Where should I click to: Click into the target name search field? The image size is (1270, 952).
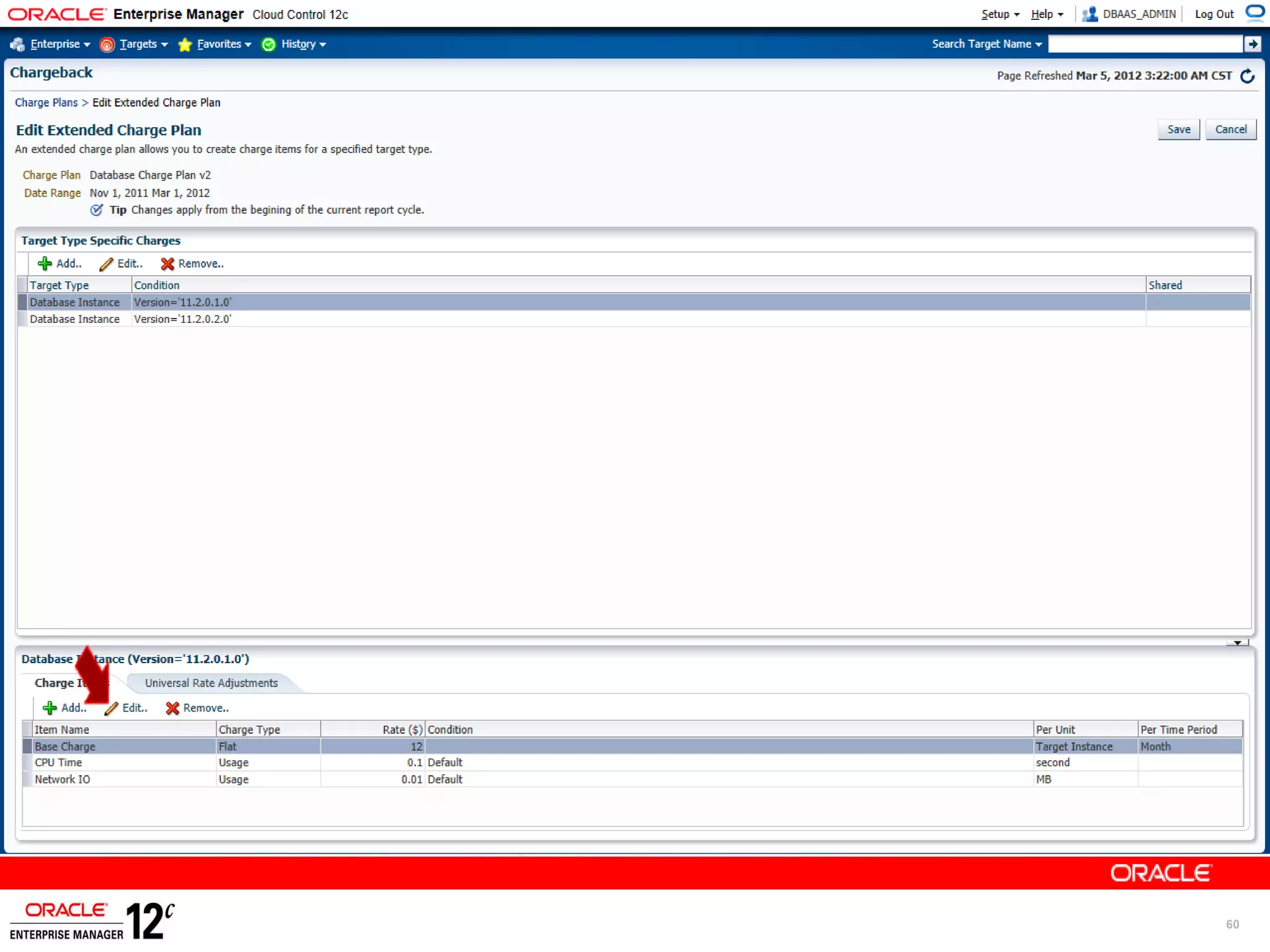(x=1145, y=44)
